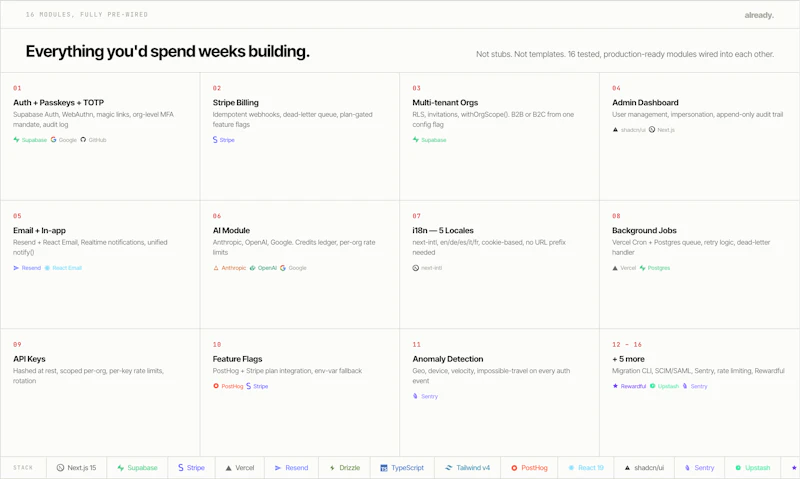Open the + 5 more module title
The height and width of the screenshot is (479, 800).
pyautogui.click(x=628, y=359)
